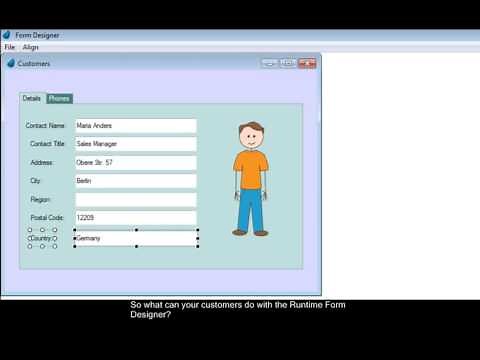This screenshot has width=480, height=360.
Task: Click the City field containing Berlin
Action: point(136,181)
